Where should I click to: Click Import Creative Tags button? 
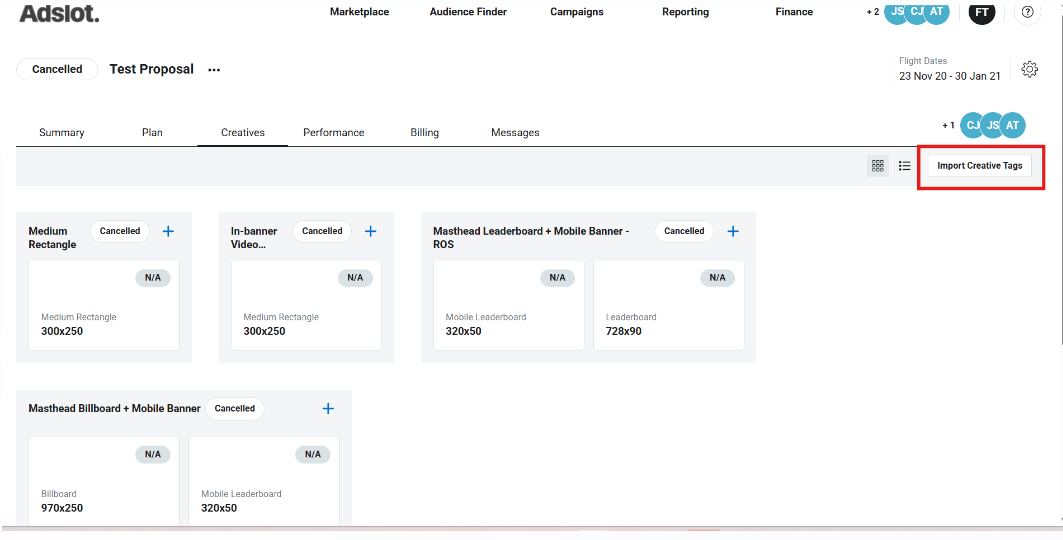(x=979, y=166)
